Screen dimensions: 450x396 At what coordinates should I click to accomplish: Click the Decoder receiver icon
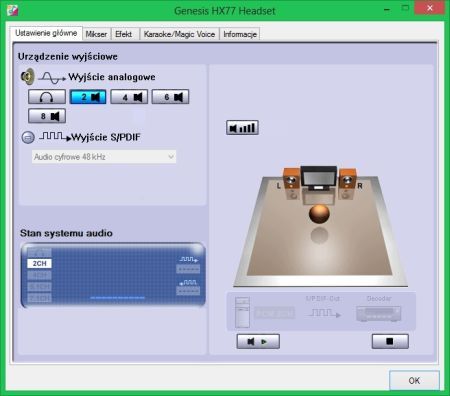pyautogui.click(x=379, y=313)
